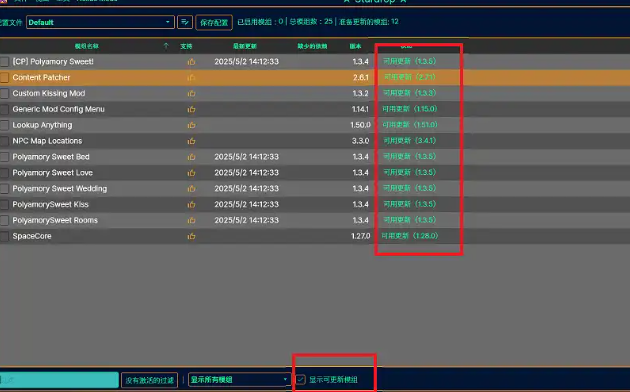The height and width of the screenshot is (392, 630).
Task: Click version 3.3.0 in NPC Map Locations row
Action: pyautogui.click(x=360, y=141)
